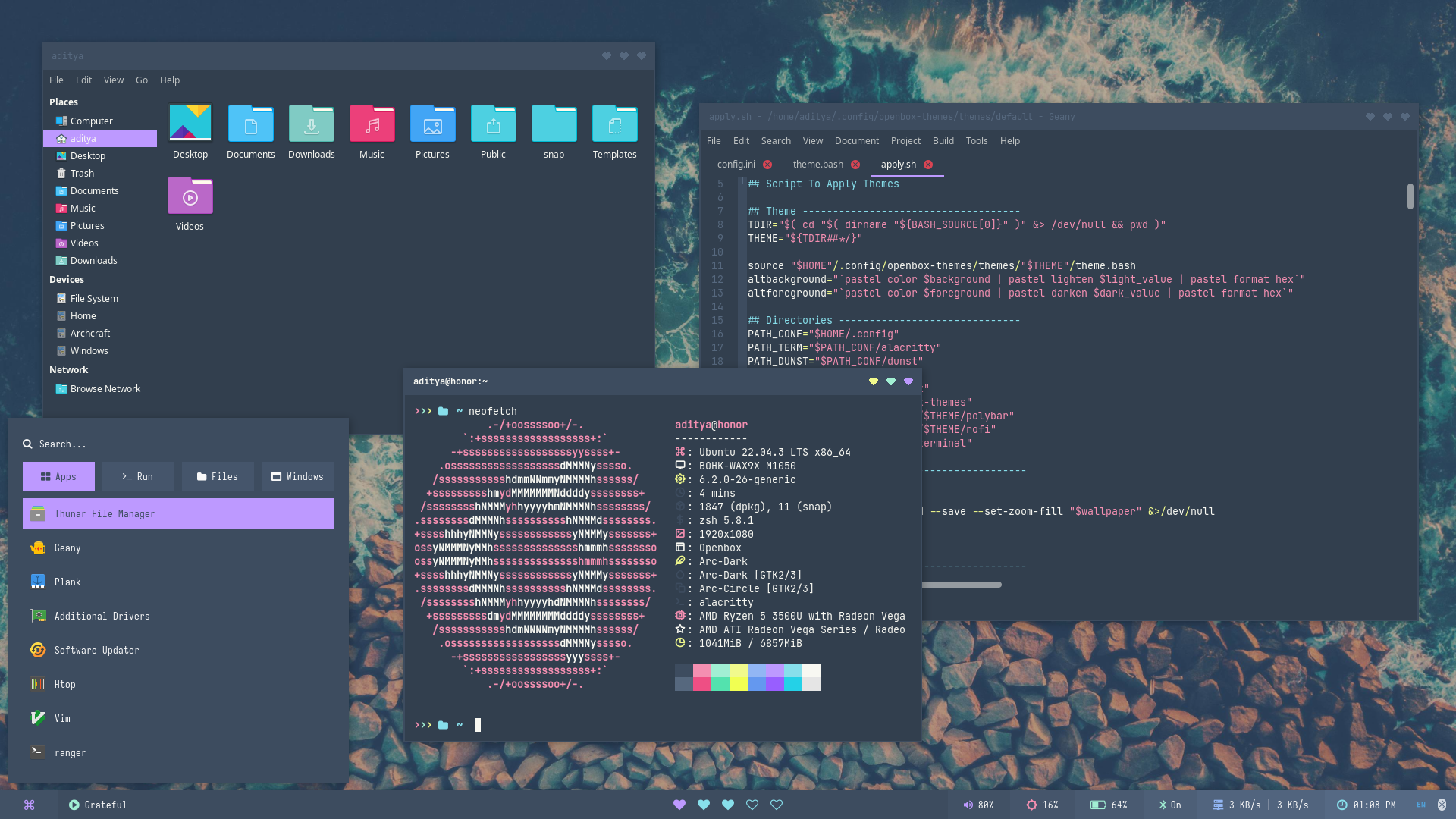The height and width of the screenshot is (819, 1456).
Task: Open the Build menu in Geany
Action: point(943,140)
